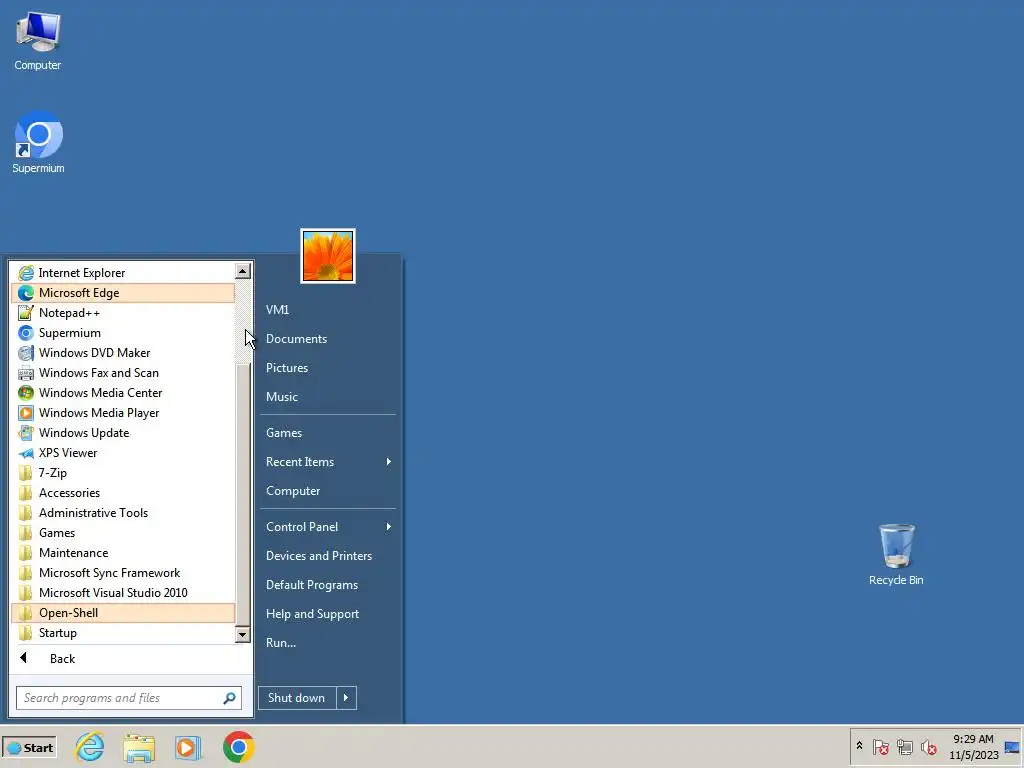Open Help and Support
1024x768 pixels.
point(328,614)
